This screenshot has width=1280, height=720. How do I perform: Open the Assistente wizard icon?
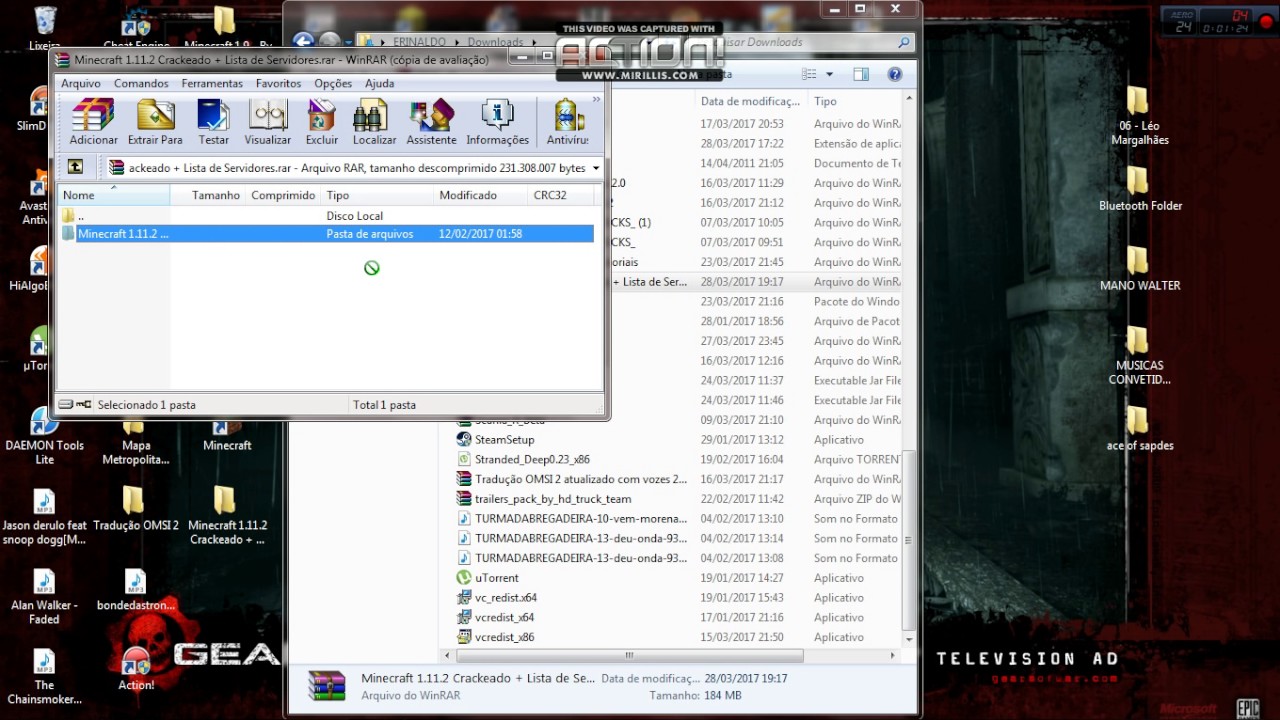432,122
